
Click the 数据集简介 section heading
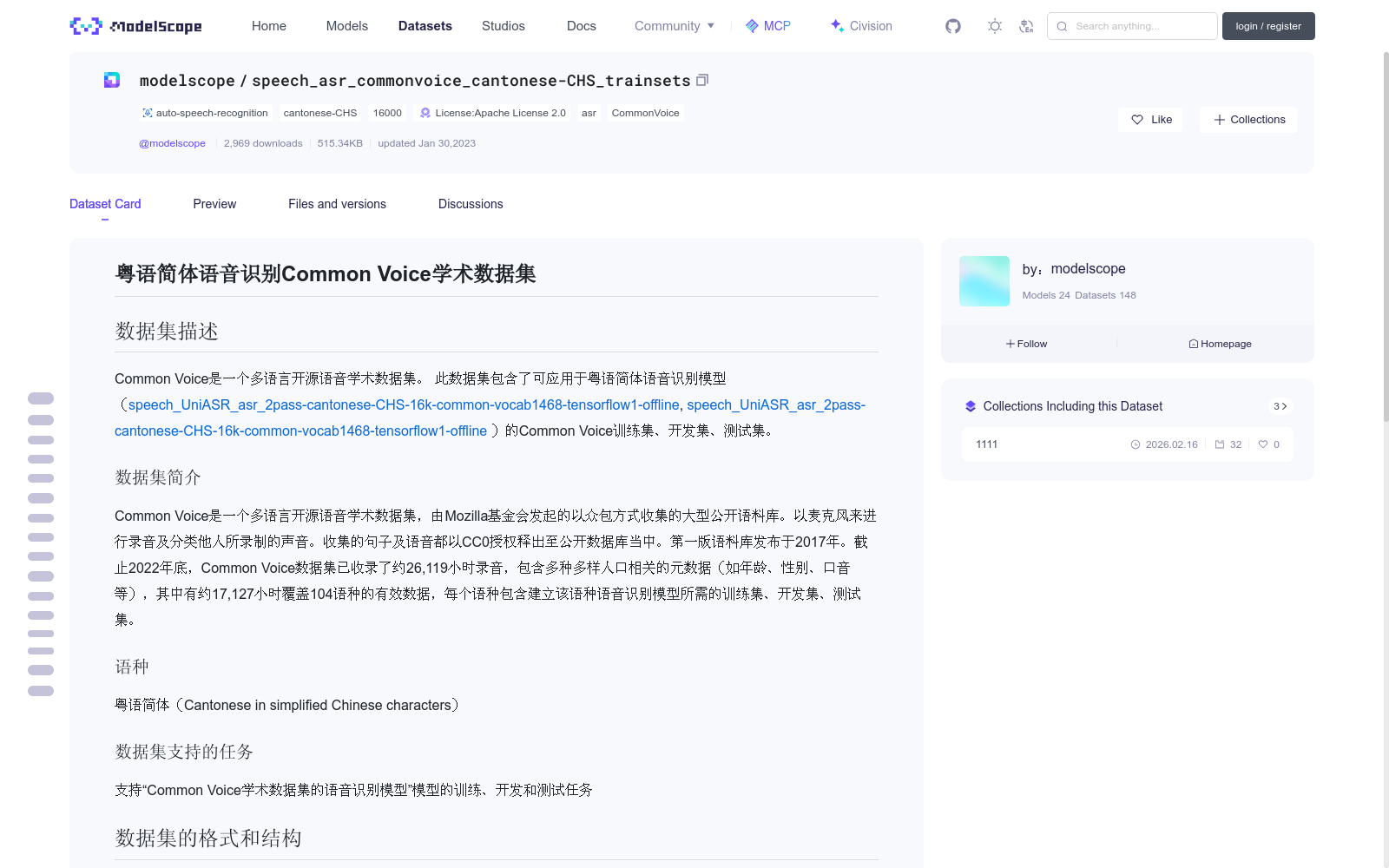[x=158, y=477]
